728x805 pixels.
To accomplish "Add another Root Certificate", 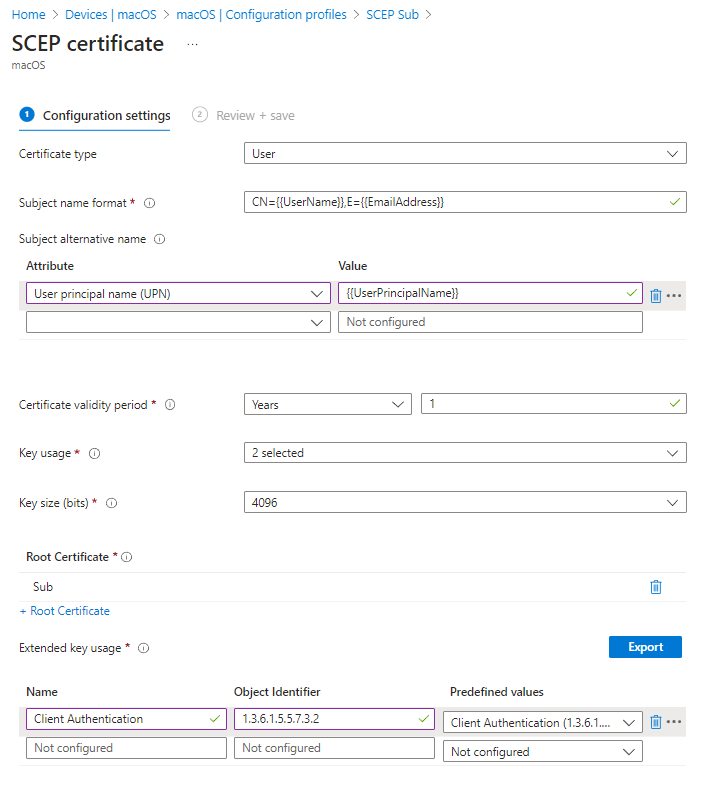I will (63, 610).
